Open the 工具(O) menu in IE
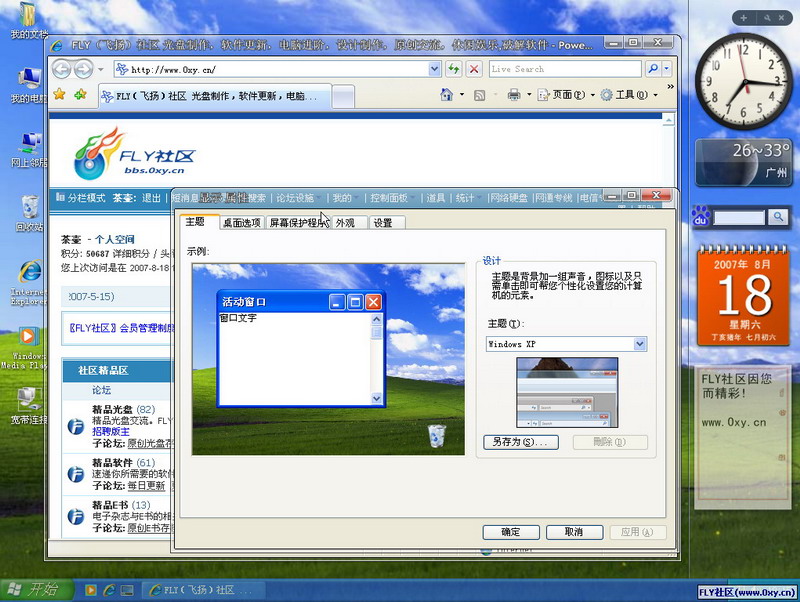The height and width of the screenshot is (602, 800). 629,95
